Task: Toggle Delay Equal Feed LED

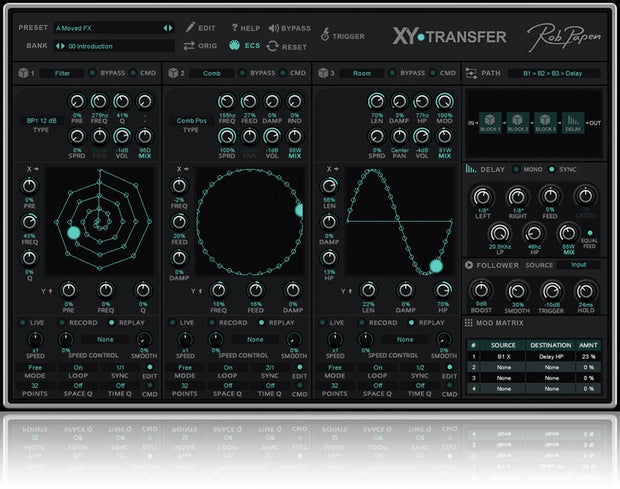Action: pos(590,233)
